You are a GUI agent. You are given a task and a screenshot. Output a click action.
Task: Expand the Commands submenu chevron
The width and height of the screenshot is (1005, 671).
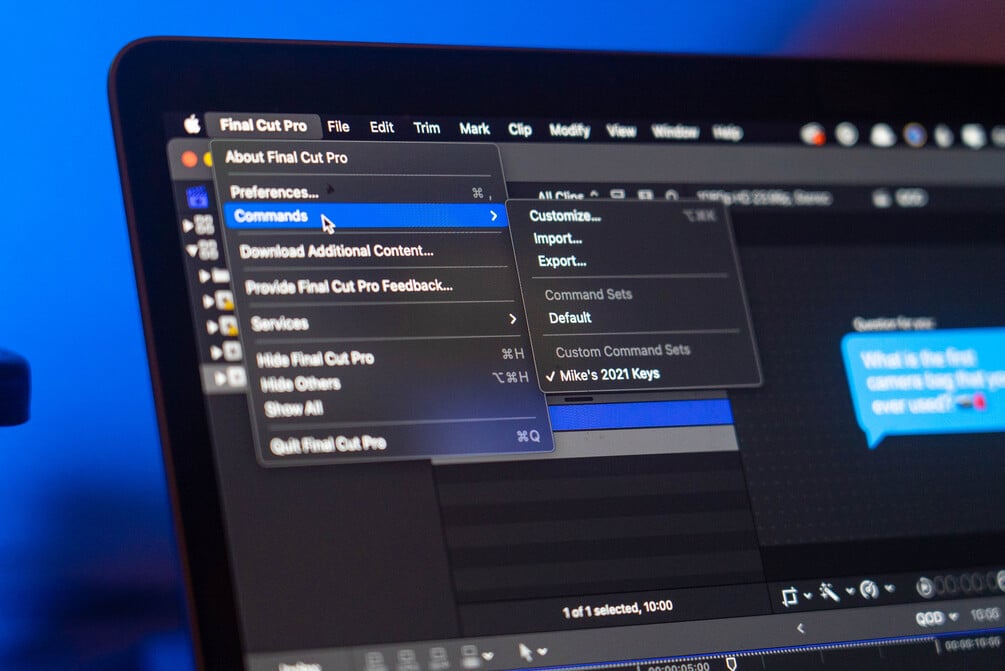point(494,216)
